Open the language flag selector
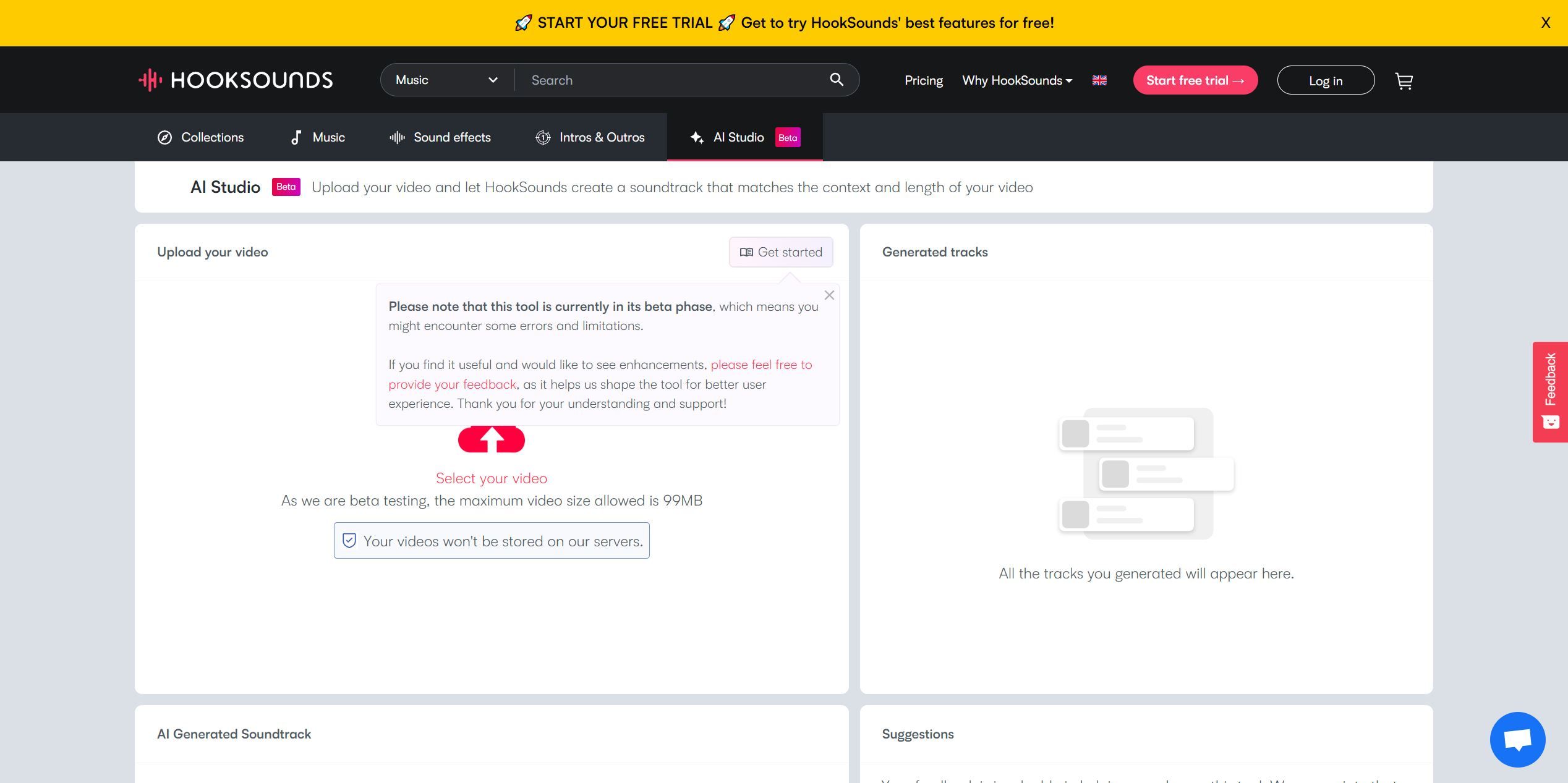Image resolution: width=1568 pixels, height=783 pixels. (x=1099, y=80)
